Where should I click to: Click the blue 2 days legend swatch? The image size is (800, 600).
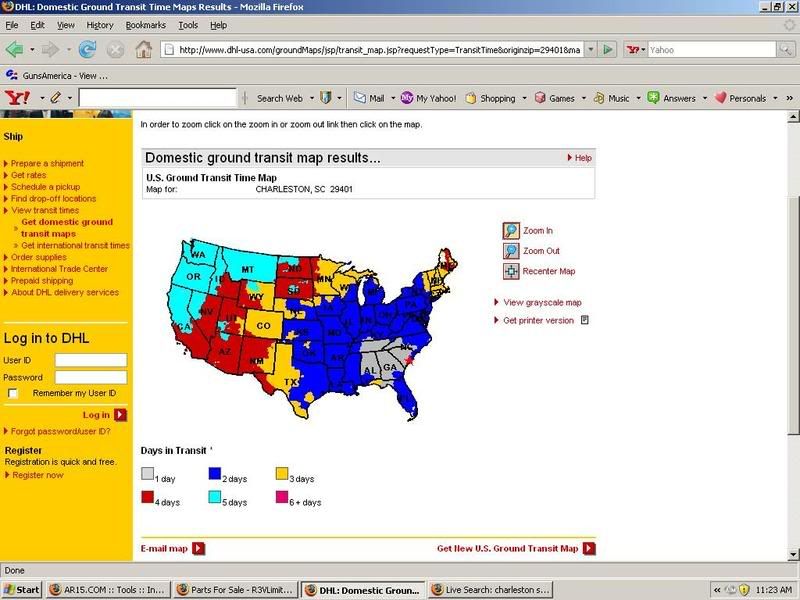pos(215,473)
